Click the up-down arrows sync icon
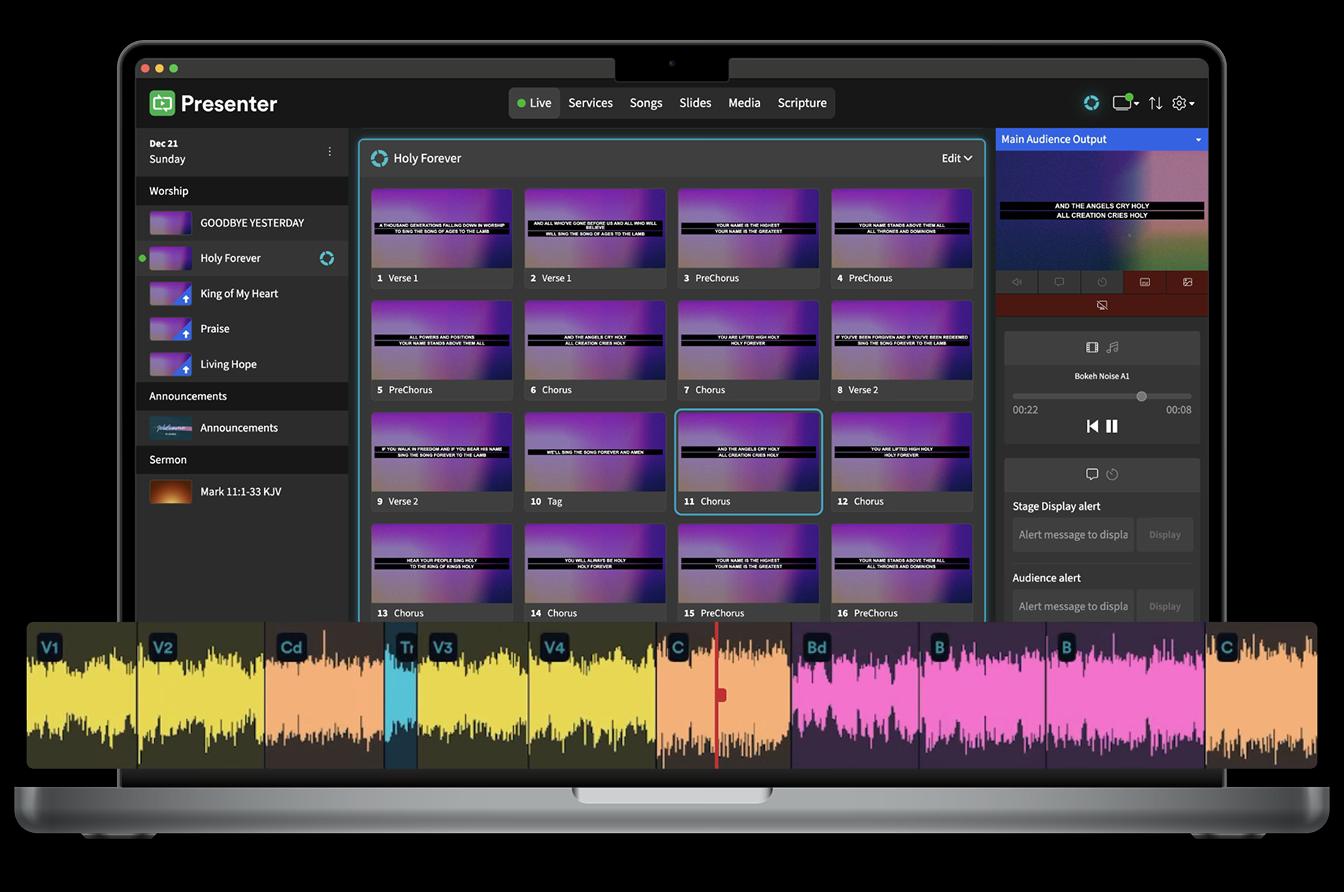1344x892 pixels. pyautogui.click(x=1155, y=103)
